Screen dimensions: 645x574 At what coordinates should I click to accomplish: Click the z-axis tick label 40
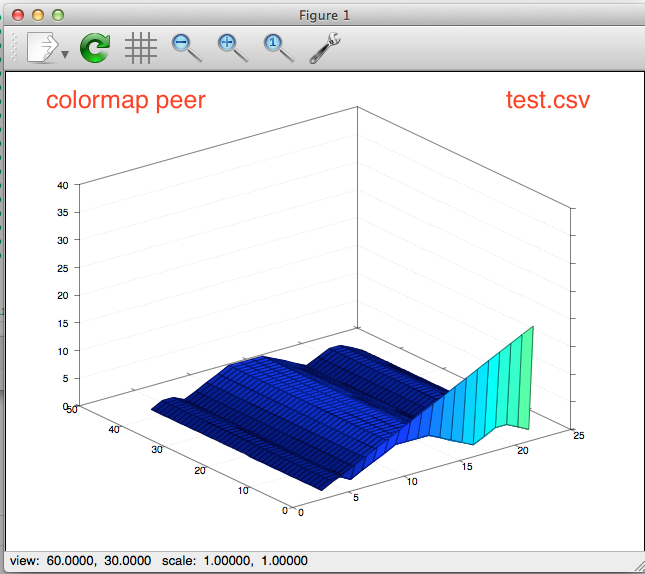coord(63,186)
